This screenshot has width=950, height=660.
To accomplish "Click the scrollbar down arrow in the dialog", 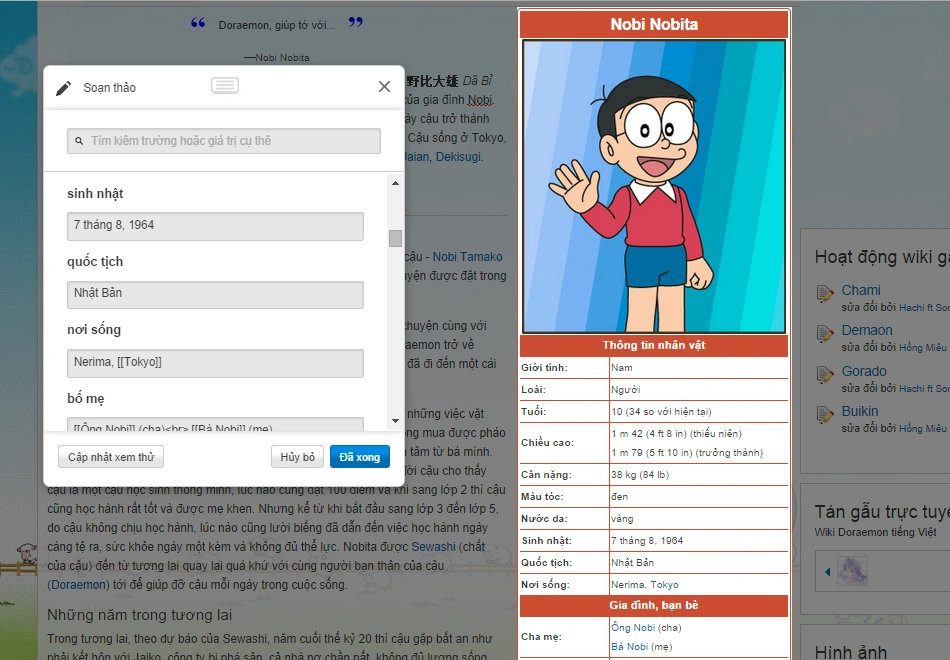I will (395, 421).
